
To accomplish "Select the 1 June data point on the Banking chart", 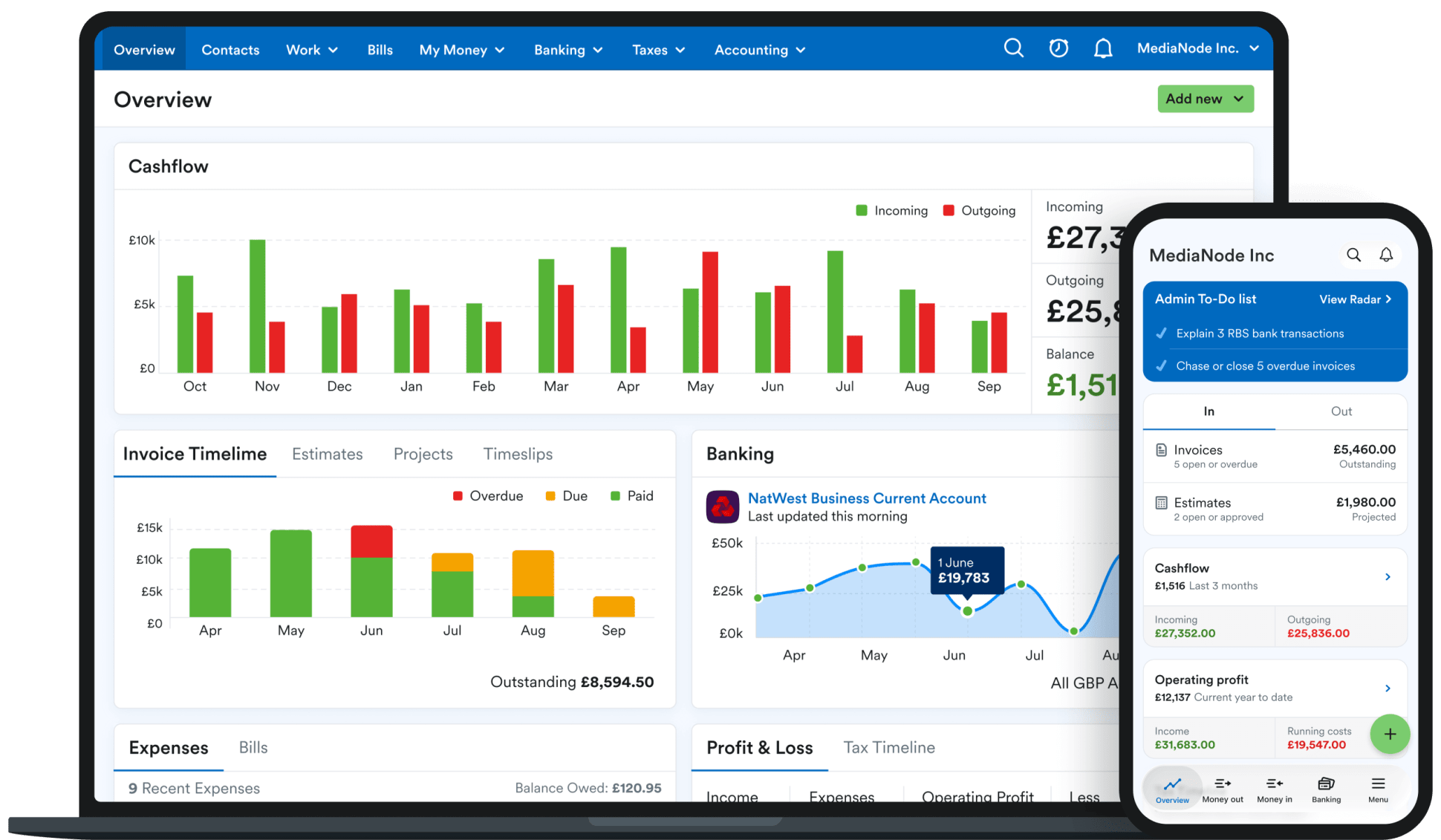I will click(967, 611).
